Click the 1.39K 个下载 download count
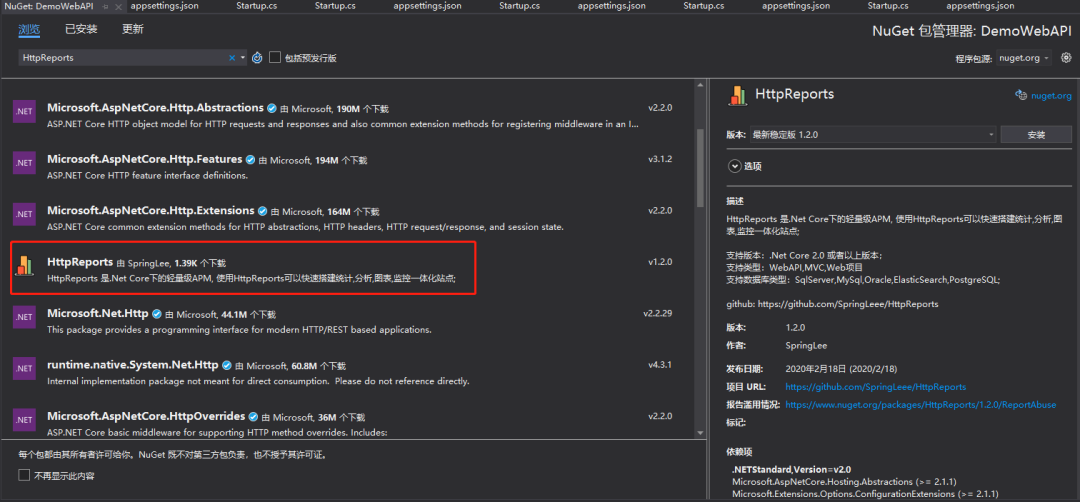 click(200, 263)
